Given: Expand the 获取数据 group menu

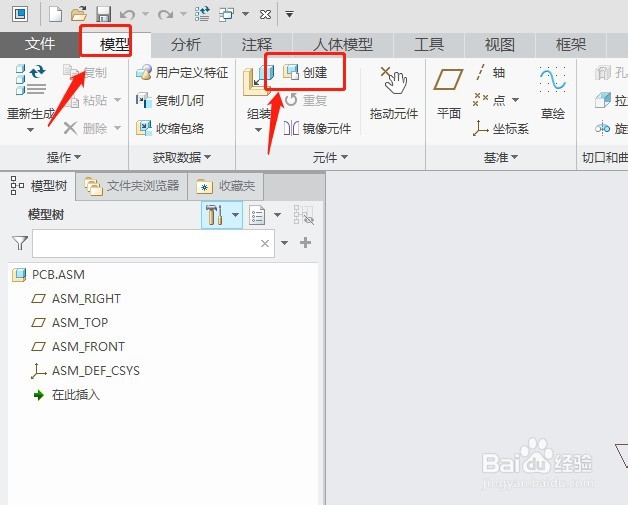Looking at the screenshot, I should click(181, 157).
